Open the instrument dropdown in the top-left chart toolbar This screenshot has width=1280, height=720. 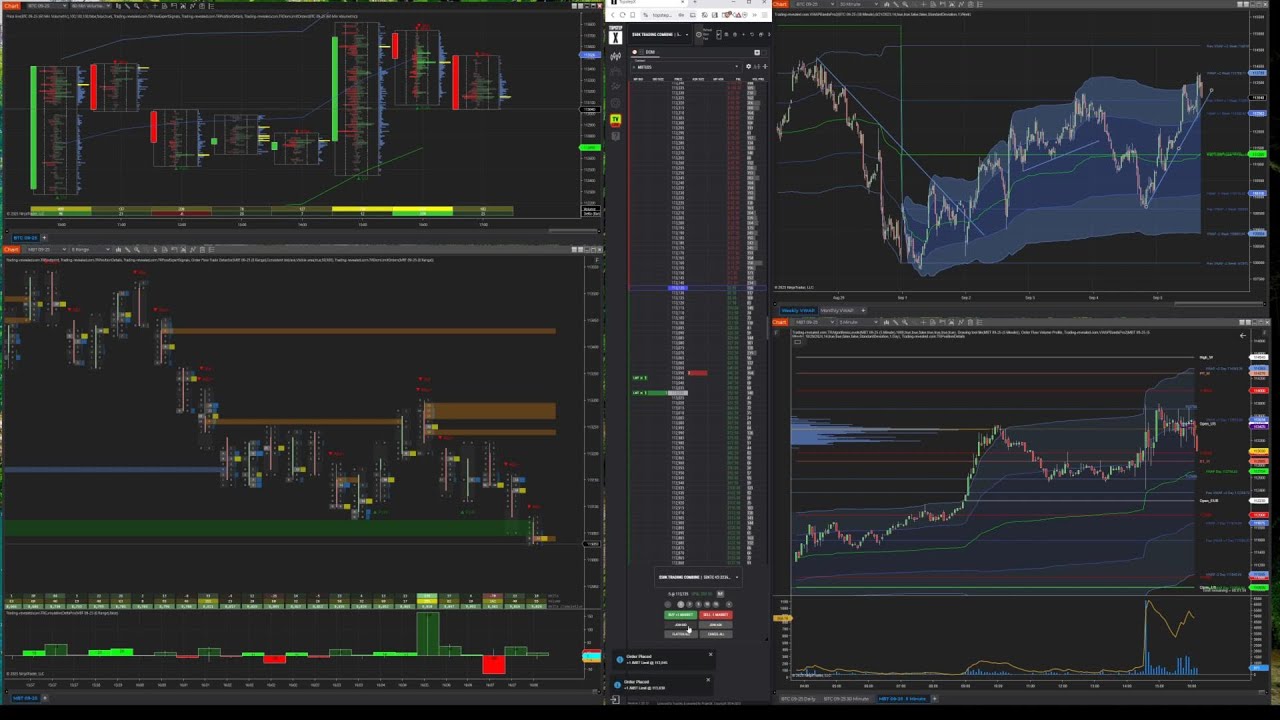pyautogui.click(x=47, y=6)
